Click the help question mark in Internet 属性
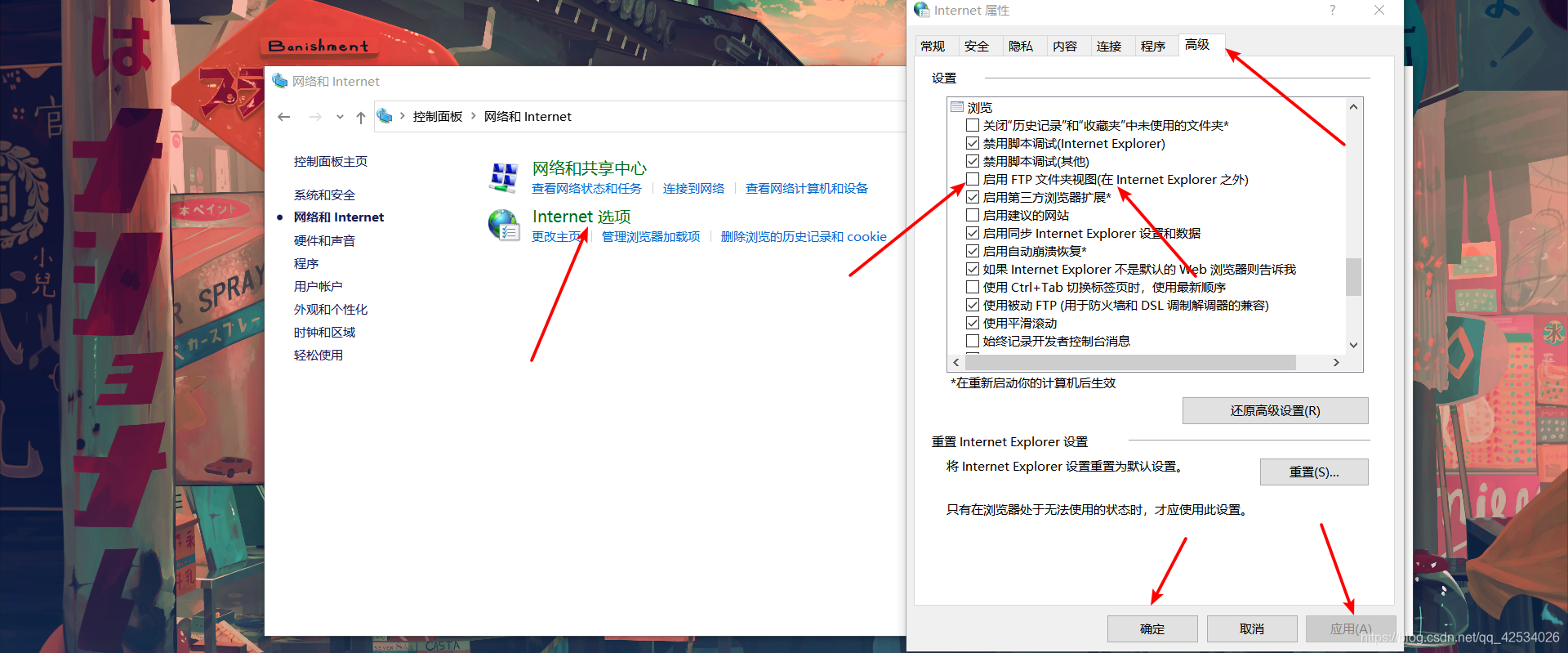1568x653 pixels. (x=1333, y=10)
